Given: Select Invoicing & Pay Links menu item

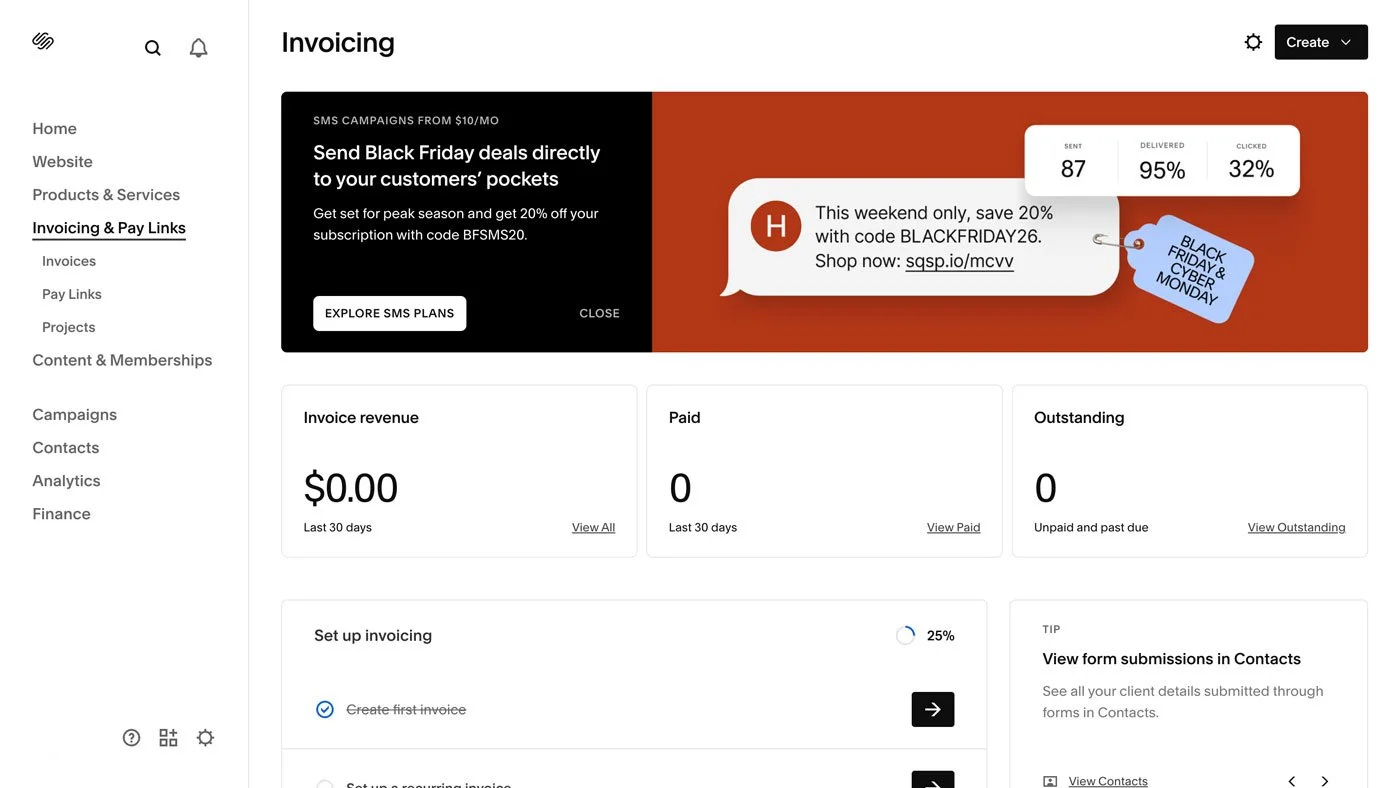Looking at the screenshot, I should point(109,228).
